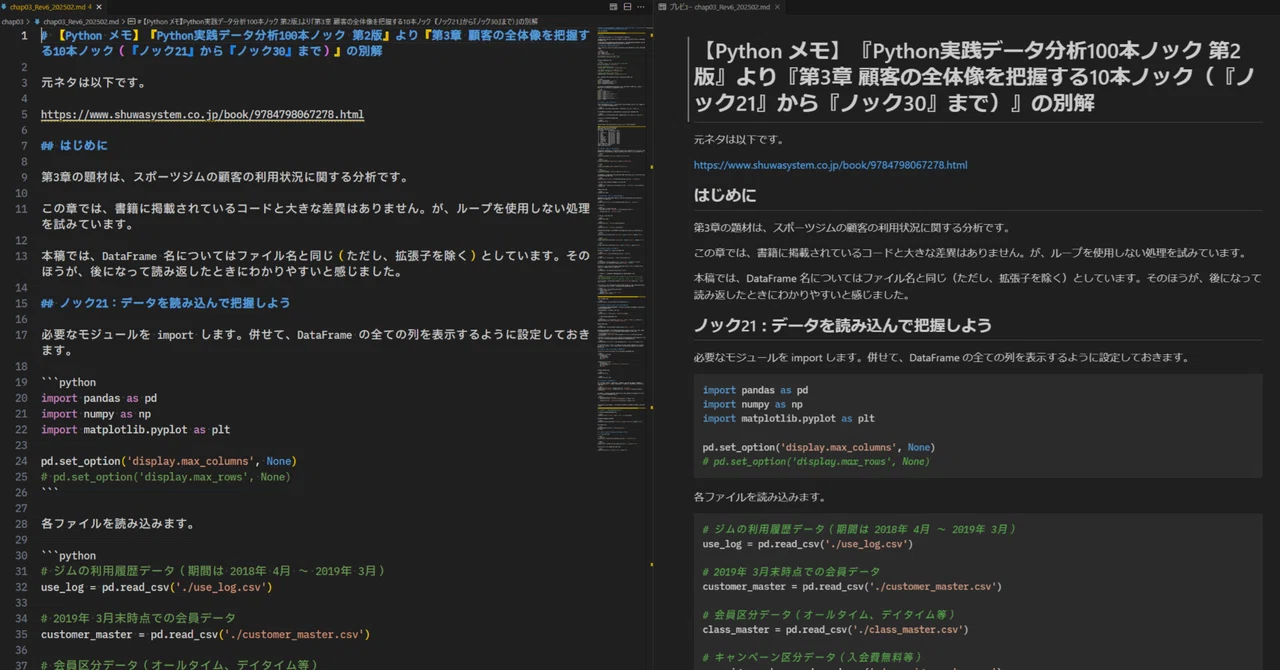The width and height of the screenshot is (1280, 670).
Task: Follow the shuwasystem URL in the editor
Action: click(202, 115)
